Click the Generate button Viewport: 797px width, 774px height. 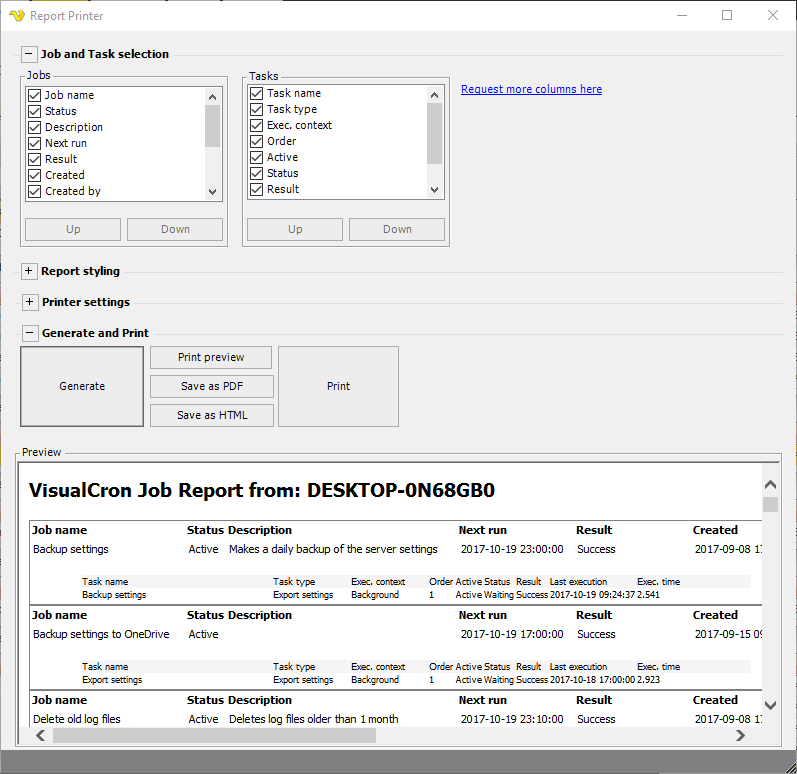(82, 386)
